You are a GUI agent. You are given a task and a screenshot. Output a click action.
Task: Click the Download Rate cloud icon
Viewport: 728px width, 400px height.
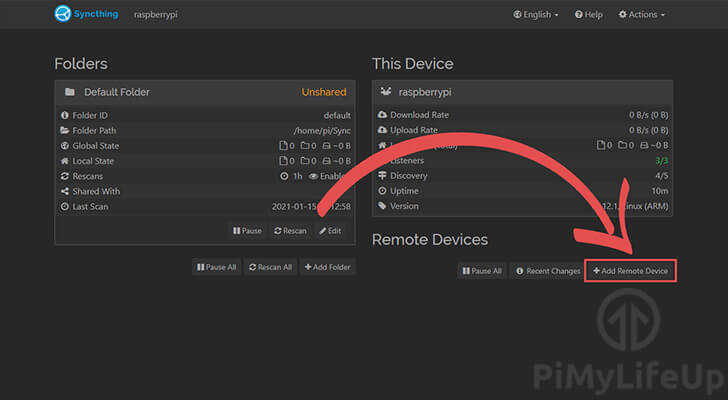(382, 115)
